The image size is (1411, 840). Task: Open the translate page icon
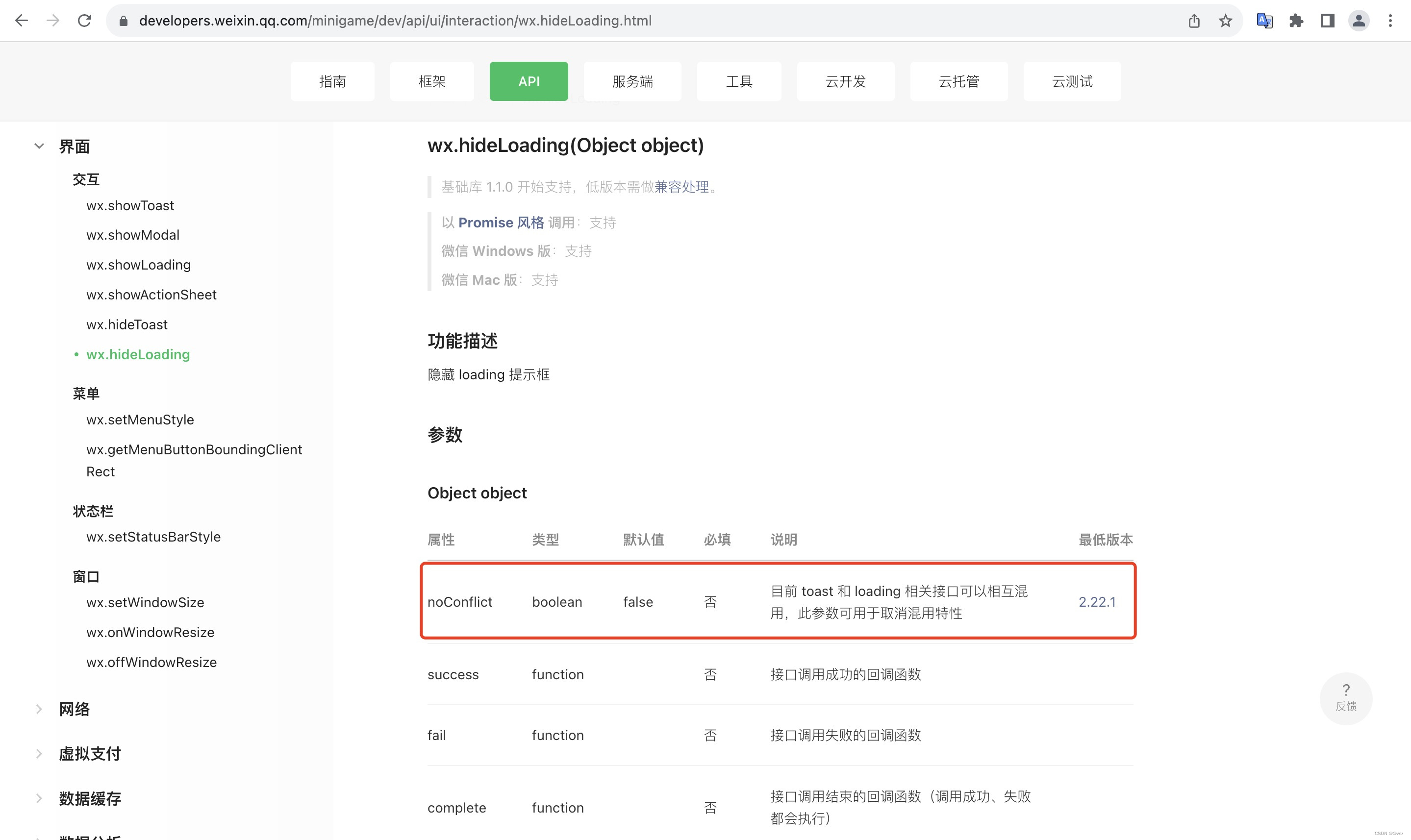[x=1265, y=21]
